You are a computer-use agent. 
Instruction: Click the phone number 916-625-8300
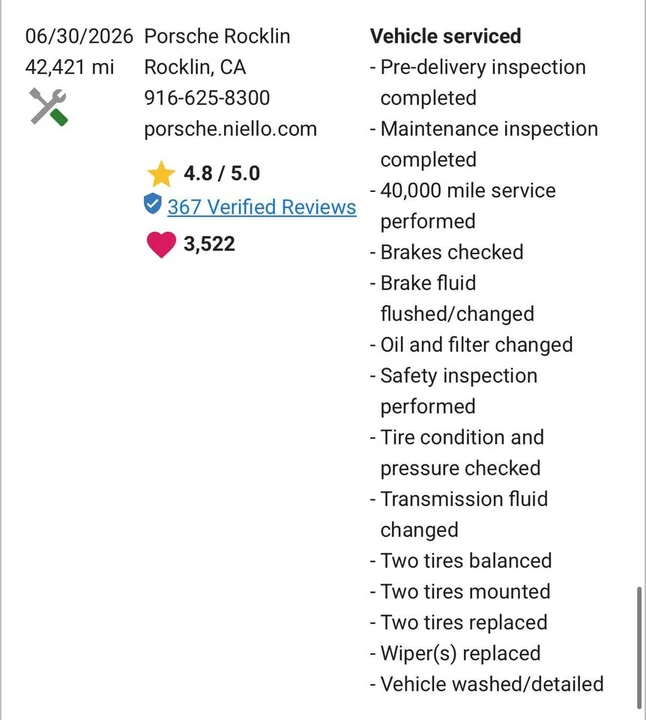tap(207, 98)
